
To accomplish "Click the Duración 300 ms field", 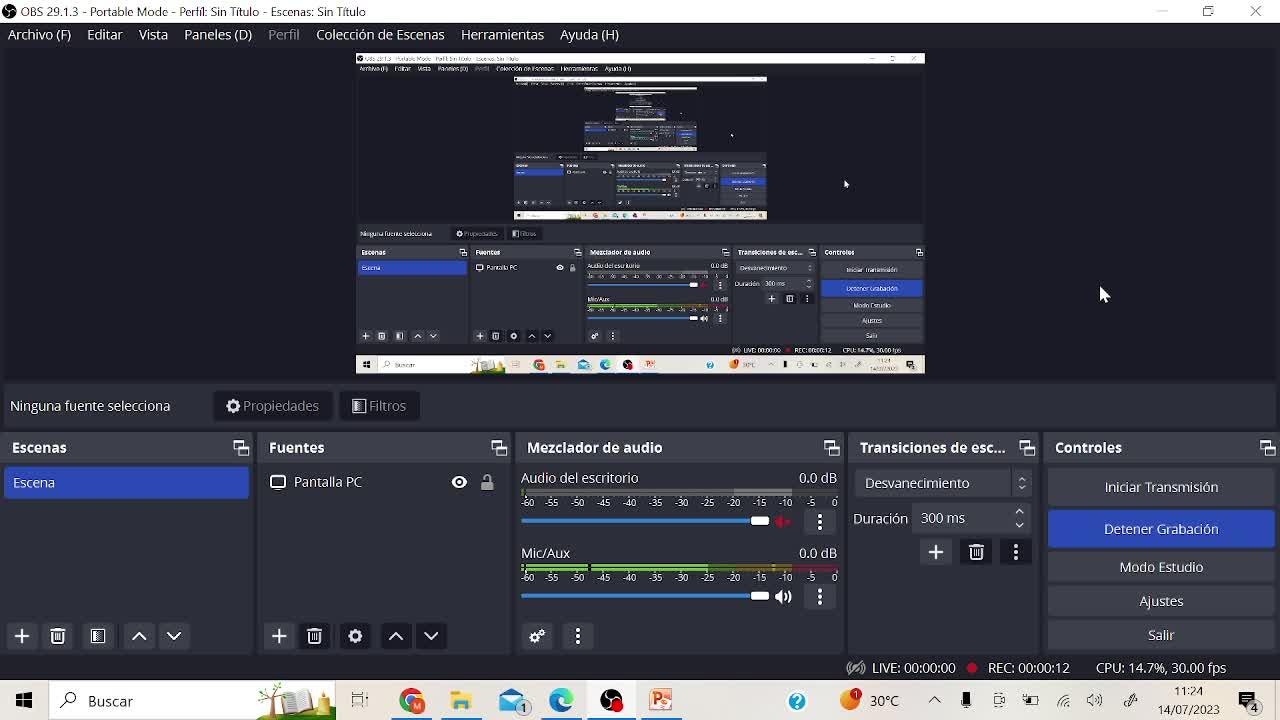I will 970,518.
